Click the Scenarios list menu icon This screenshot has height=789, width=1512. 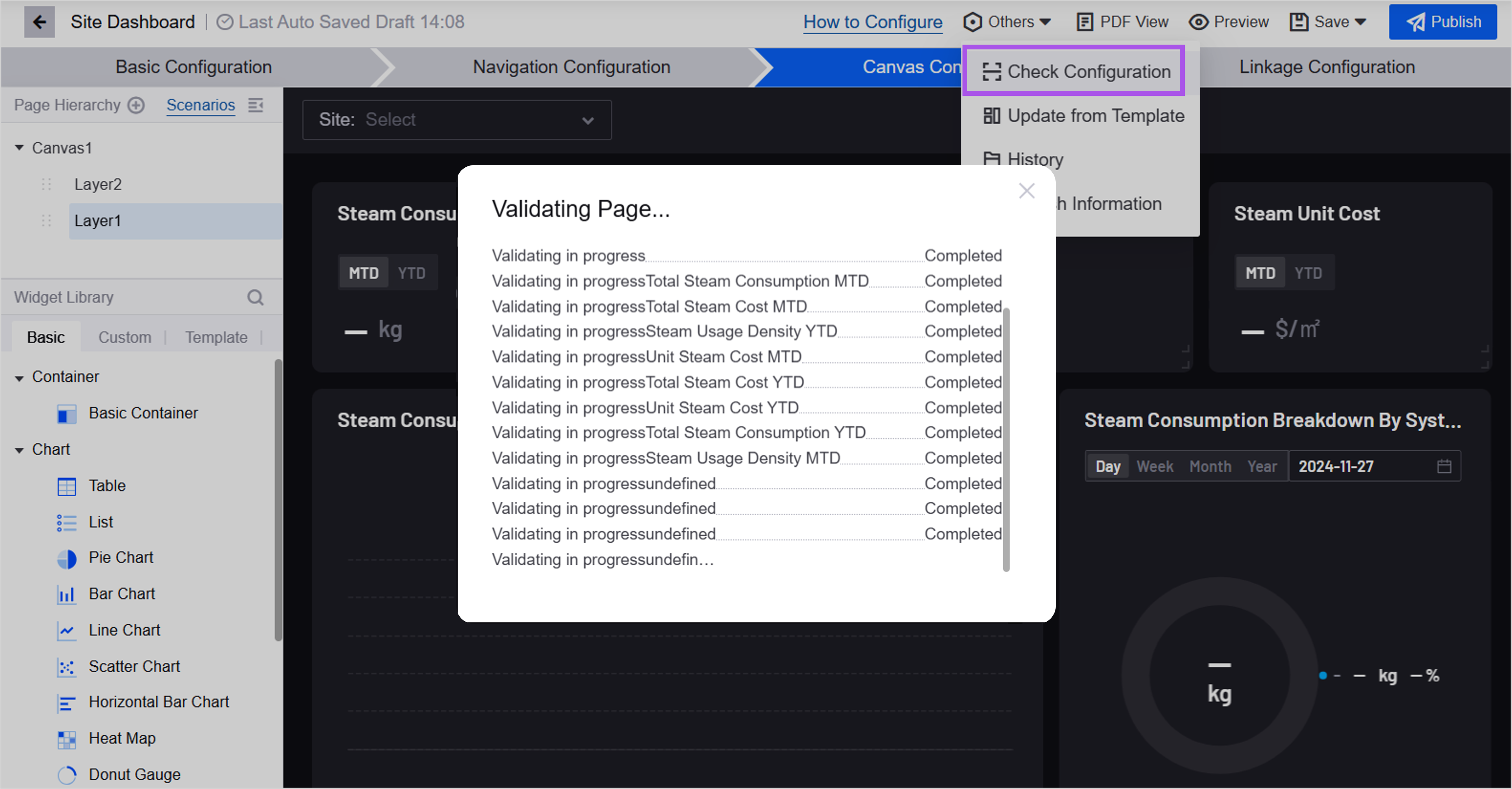pos(255,105)
